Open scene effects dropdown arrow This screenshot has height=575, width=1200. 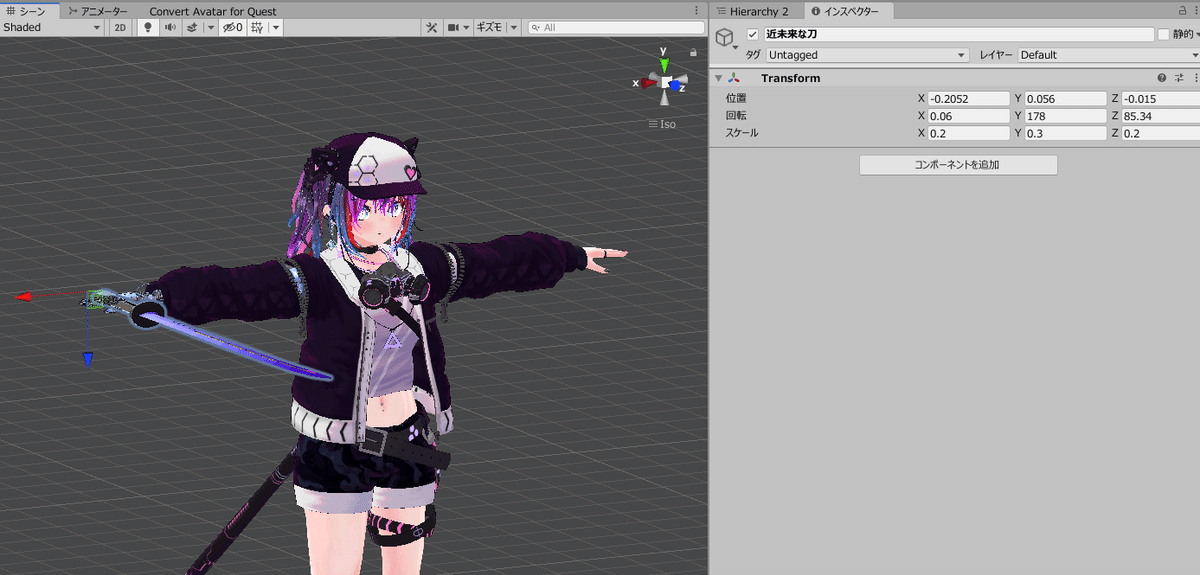tap(211, 28)
